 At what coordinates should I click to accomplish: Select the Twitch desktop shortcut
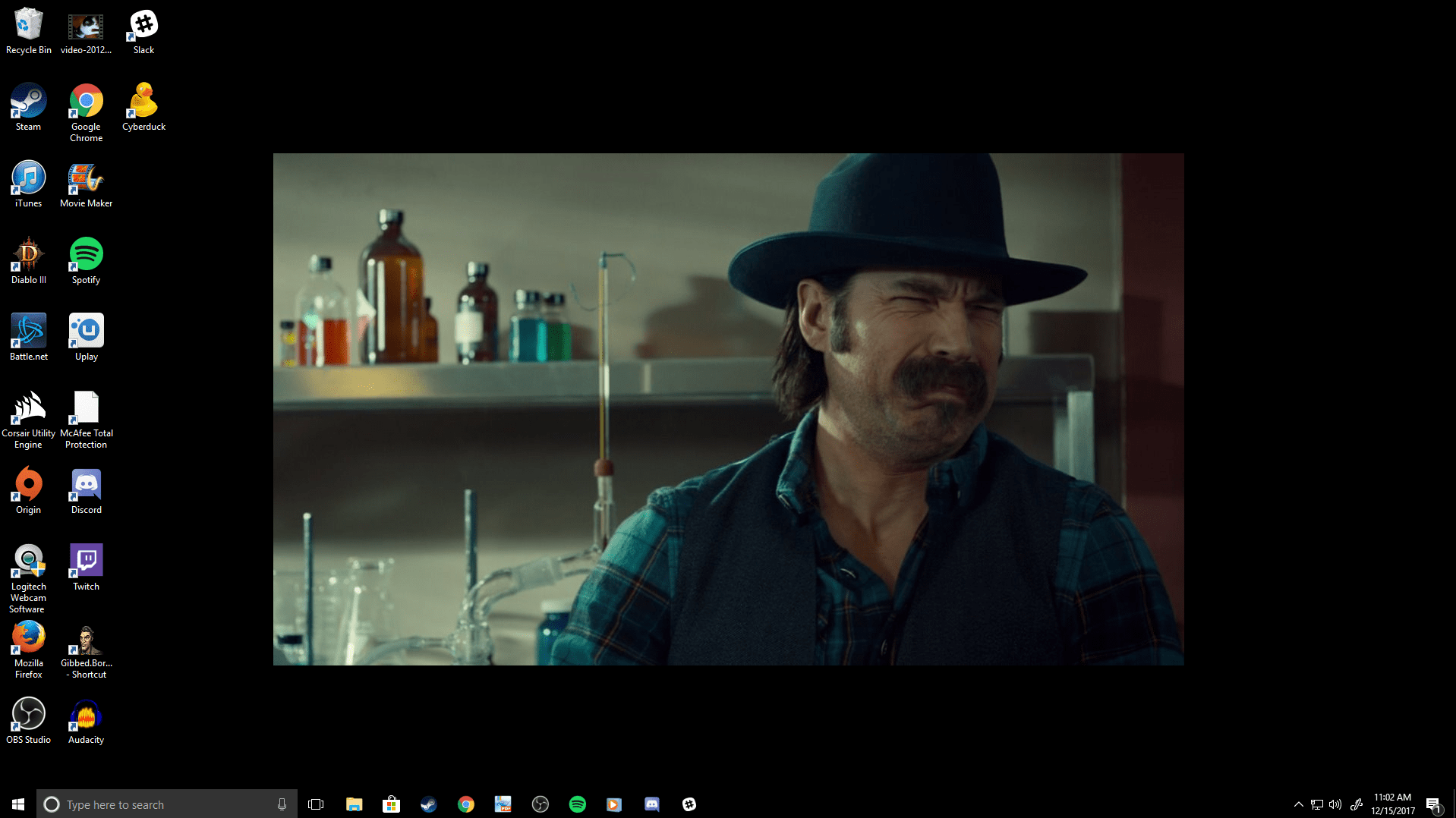point(86,568)
